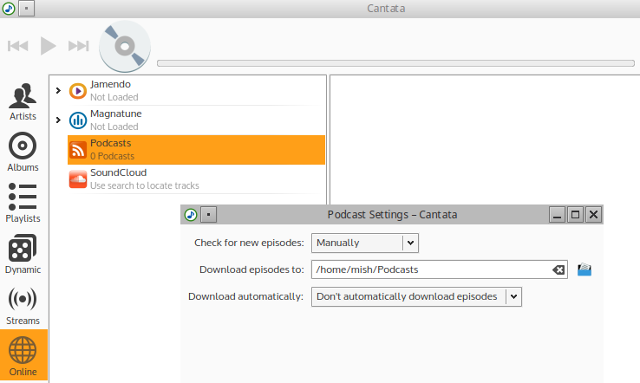Skip to the next track
640x383 pixels.
[78, 46]
